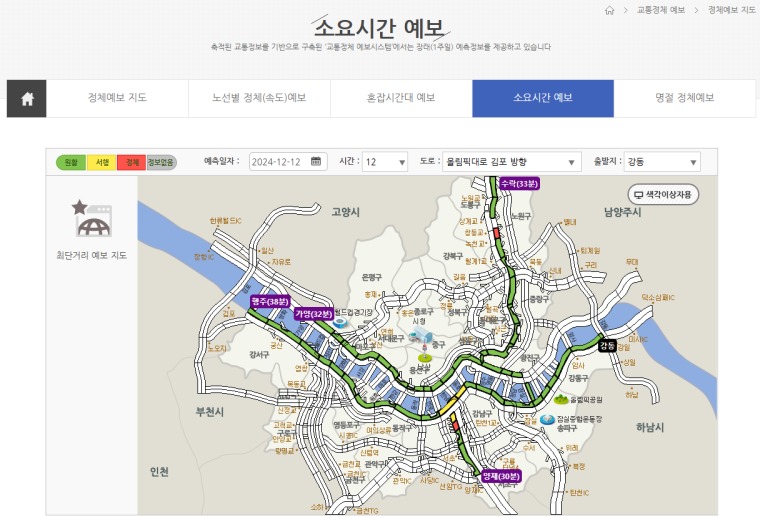Screen dimensions: 760x516
Task: Click the shortest-distance forecast map globe icon
Action: tap(92, 219)
